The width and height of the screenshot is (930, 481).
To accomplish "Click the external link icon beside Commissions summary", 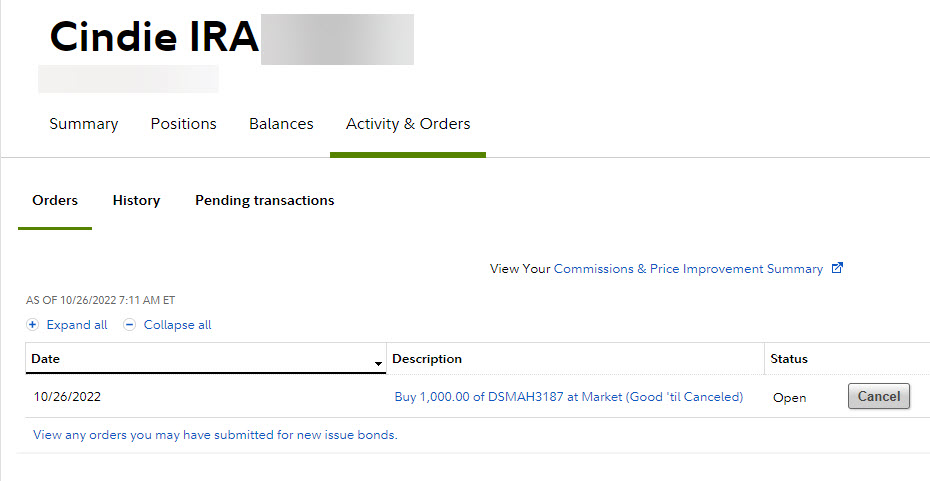I will pyautogui.click(x=838, y=268).
